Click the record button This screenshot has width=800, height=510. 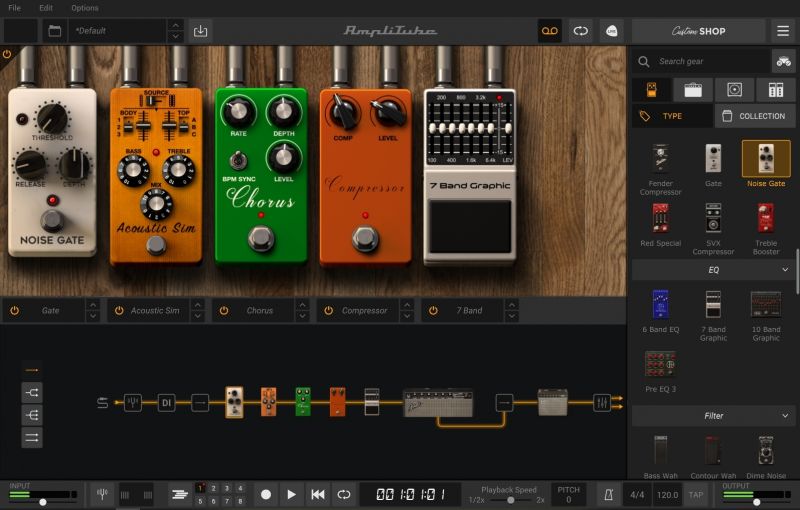pyautogui.click(x=266, y=494)
